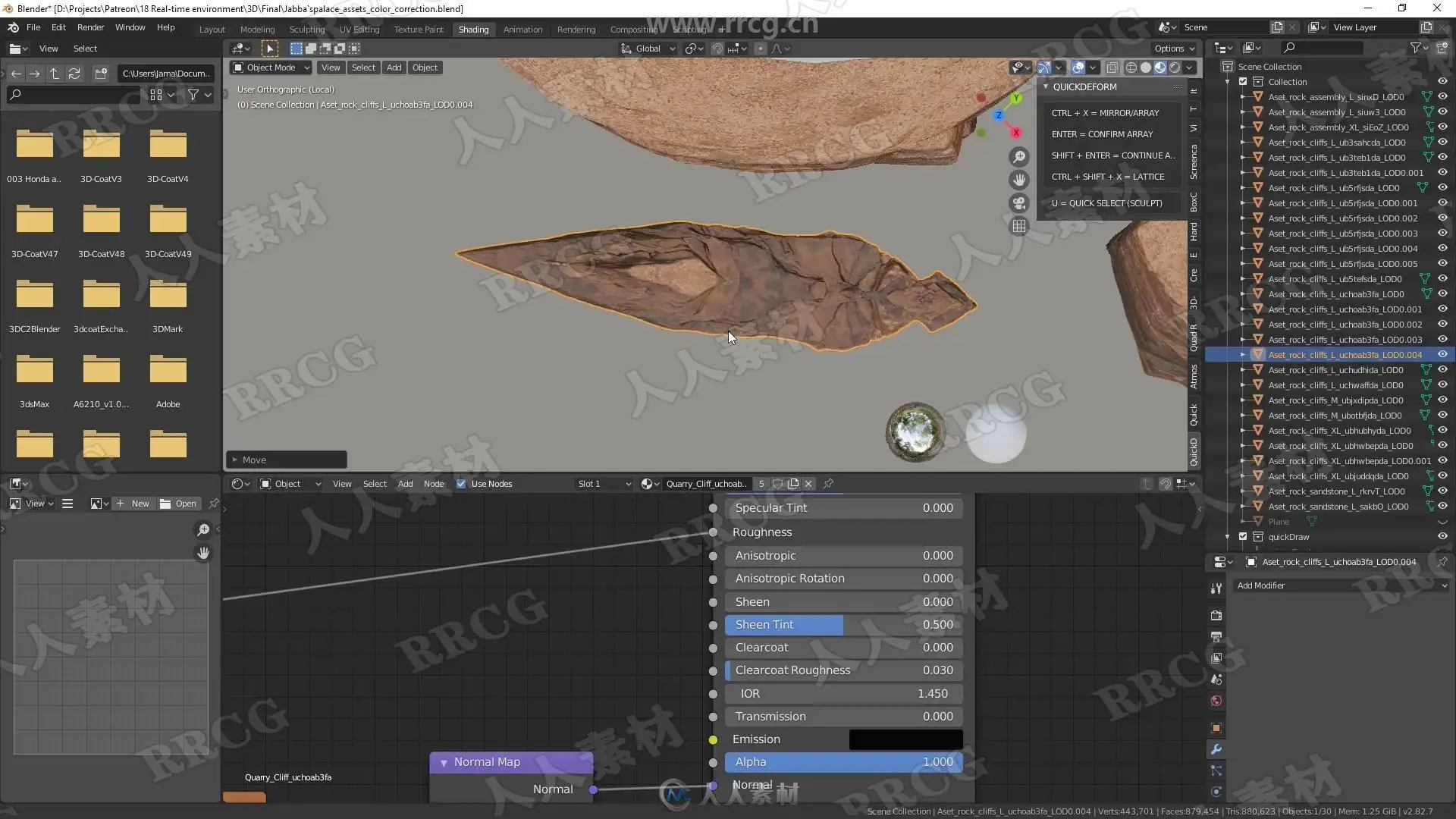Hide Aset_rock_cliffs_L_uchudhida_LOD0 with eye icon
This screenshot has height=819, width=1456.
click(x=1442, y=370)
